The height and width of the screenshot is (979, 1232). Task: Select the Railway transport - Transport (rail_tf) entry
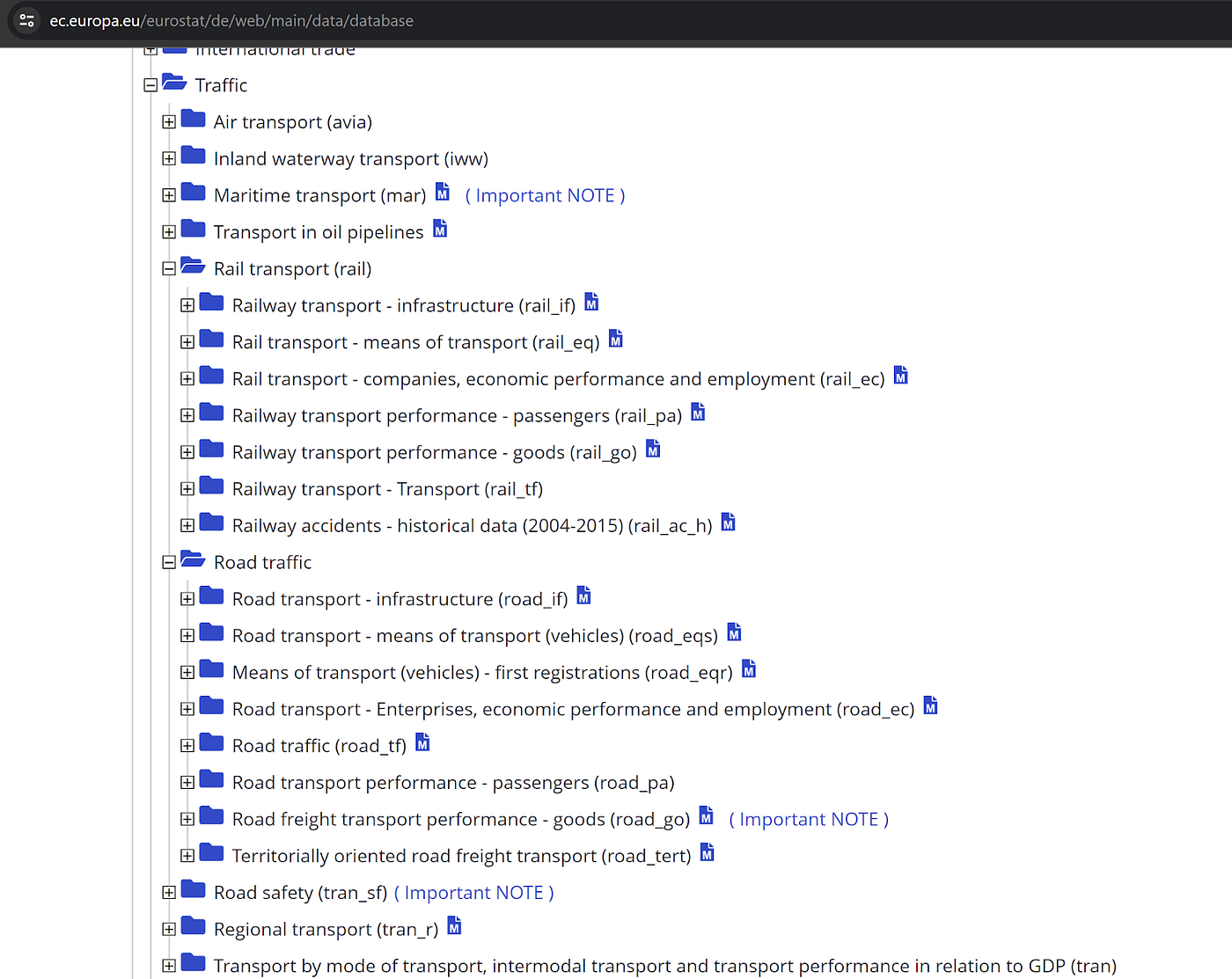click(387, 488)
